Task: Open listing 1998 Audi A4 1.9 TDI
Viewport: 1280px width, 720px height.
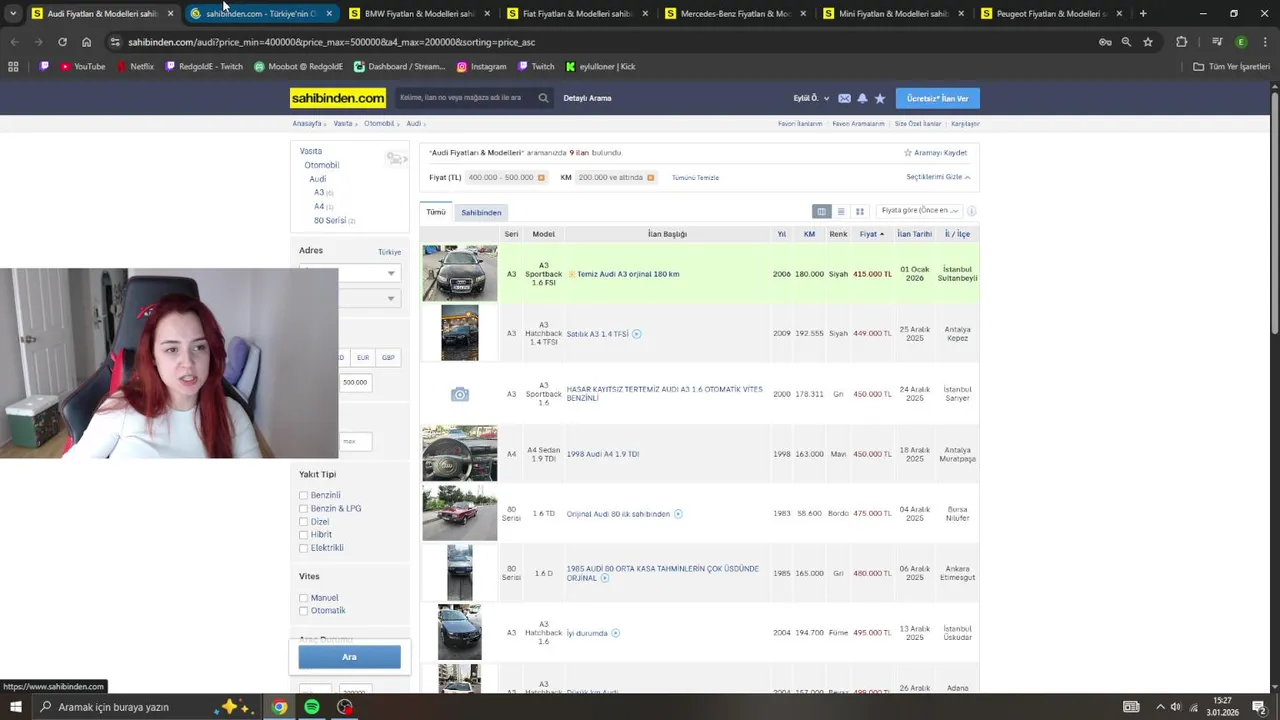Action: (x=603, y=454)
